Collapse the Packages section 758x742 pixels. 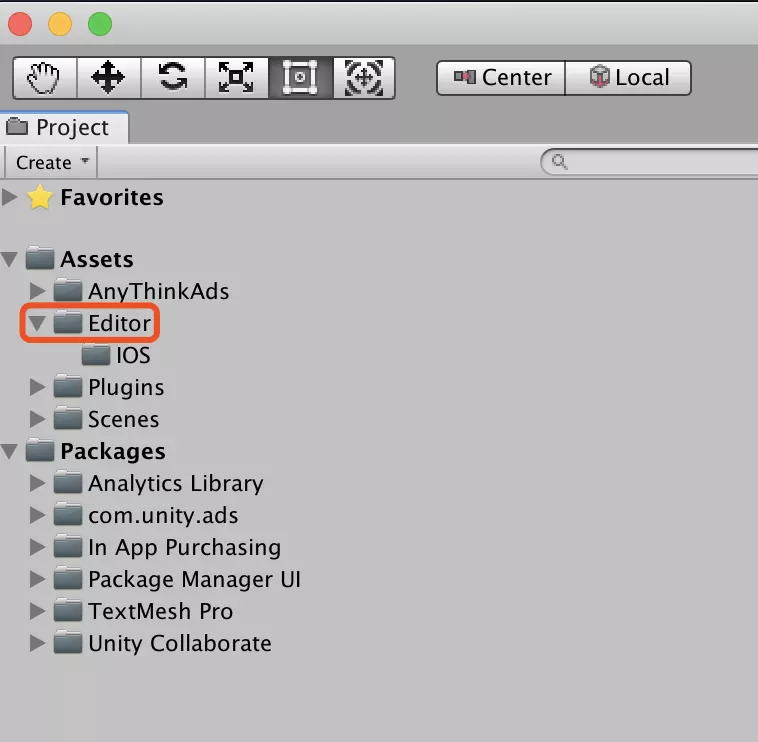pyautogui.click(x=10, y=451)
